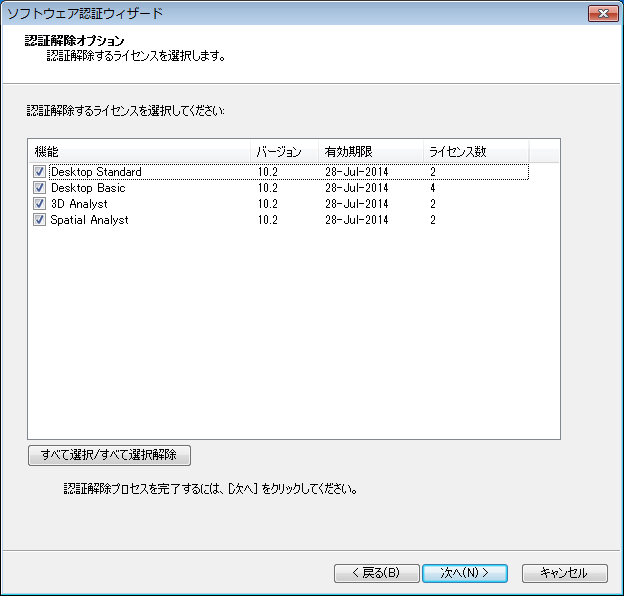Image resolution: width=624 pixels, height=596 pixels.
Task: Select the 3D Analyst row text
Action: click(79, 204)
